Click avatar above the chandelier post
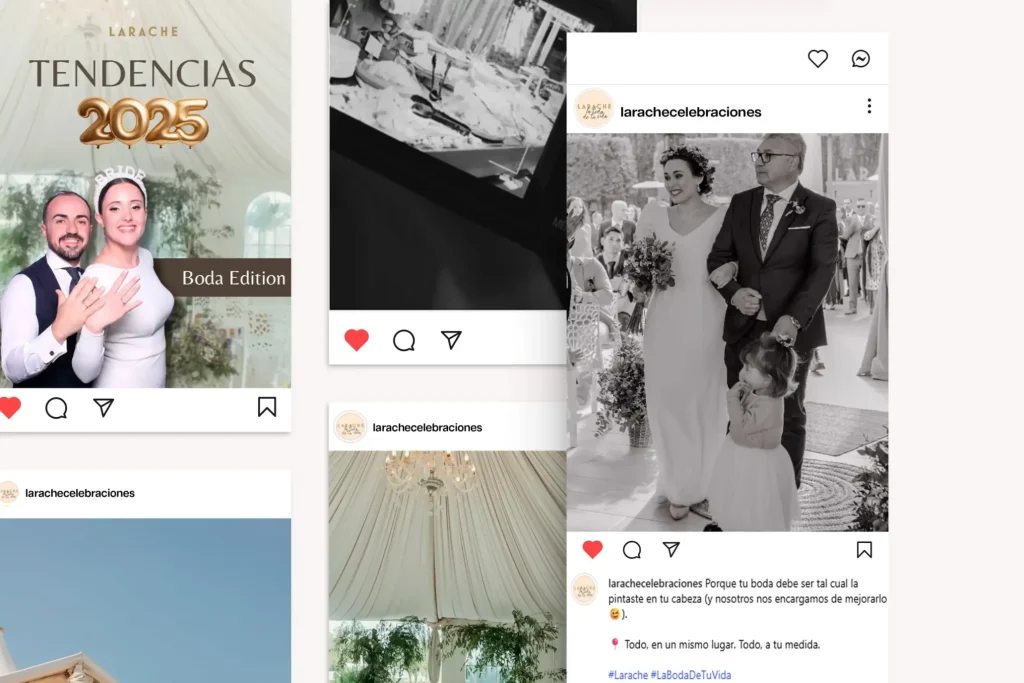The height and width of the screenshot is (683, 1024). (350, 427)
